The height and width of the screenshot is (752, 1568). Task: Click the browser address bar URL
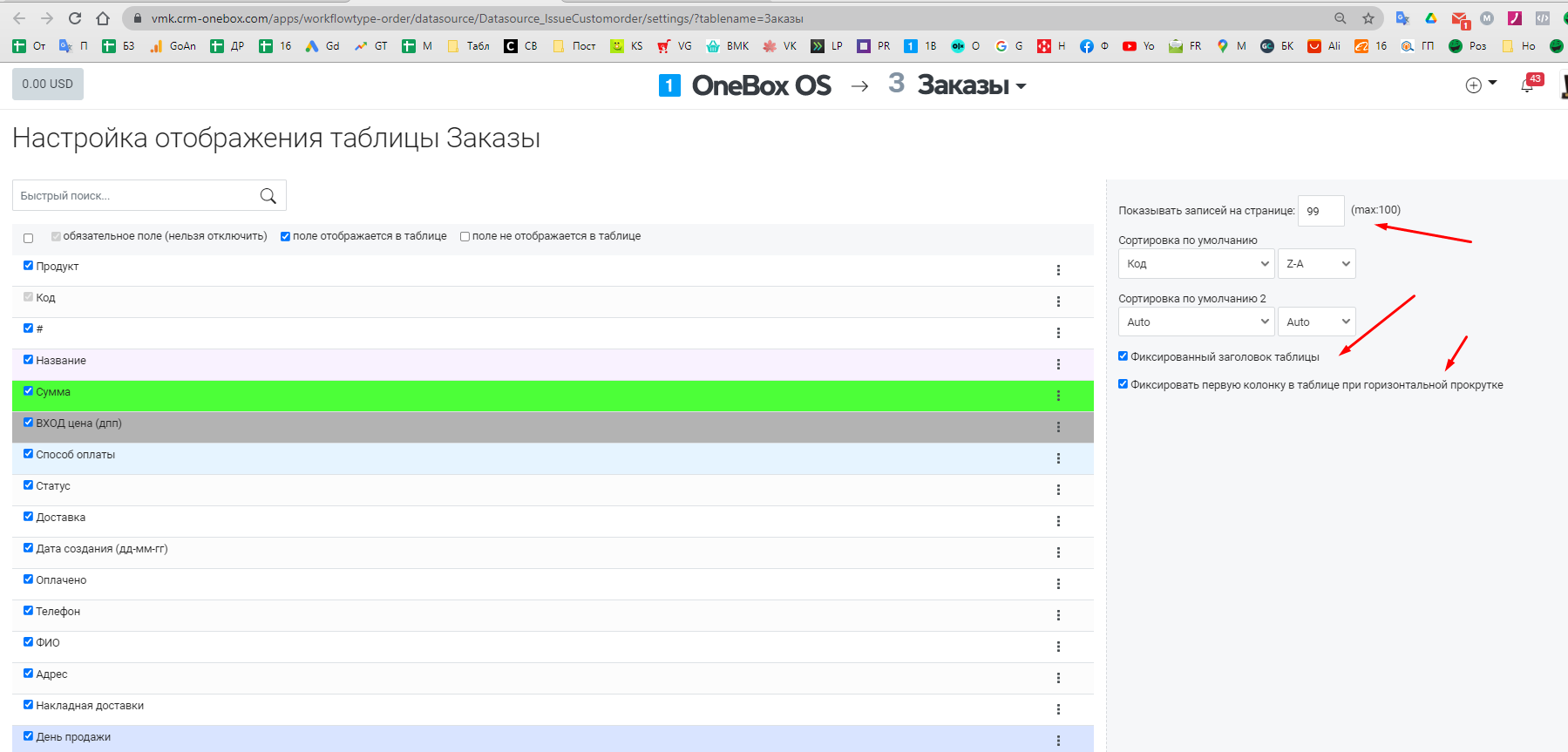click(x=478, y=18)
